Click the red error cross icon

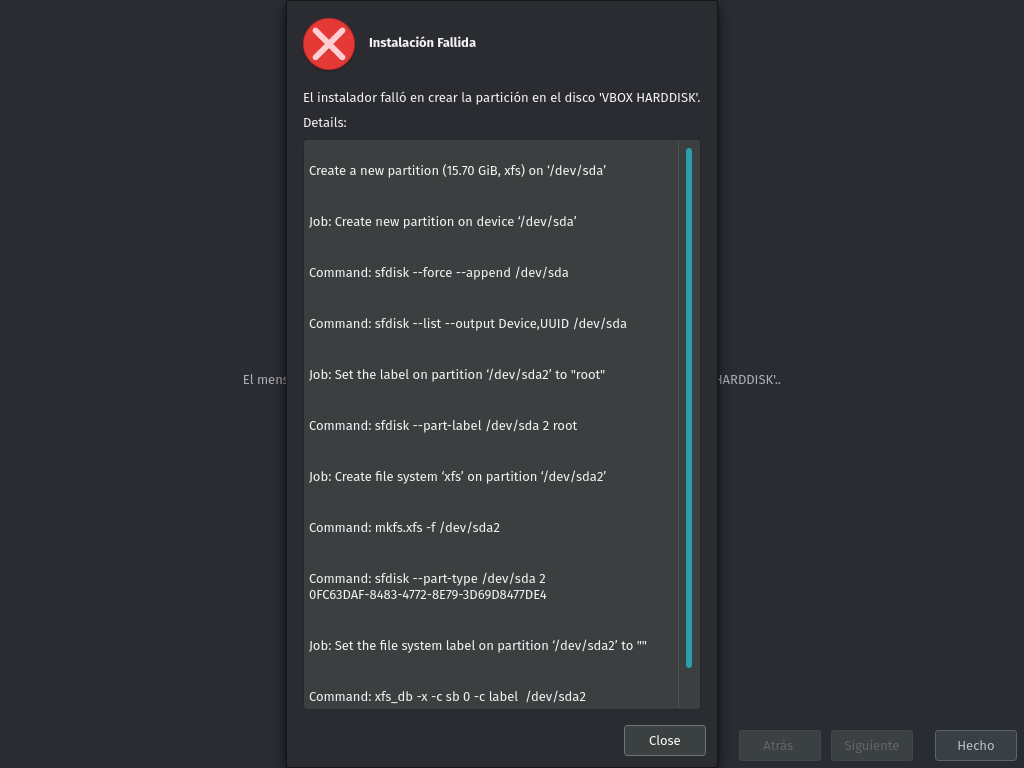click(x=329, y=44)
